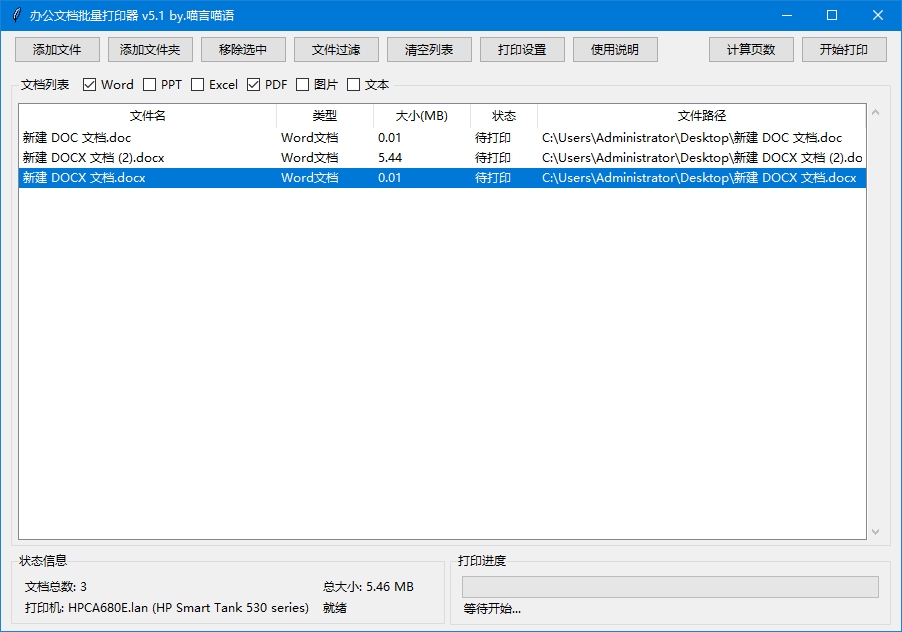Close the 办公文档批量打印器 window
902x632 pixels.
[x=878, y=16]
